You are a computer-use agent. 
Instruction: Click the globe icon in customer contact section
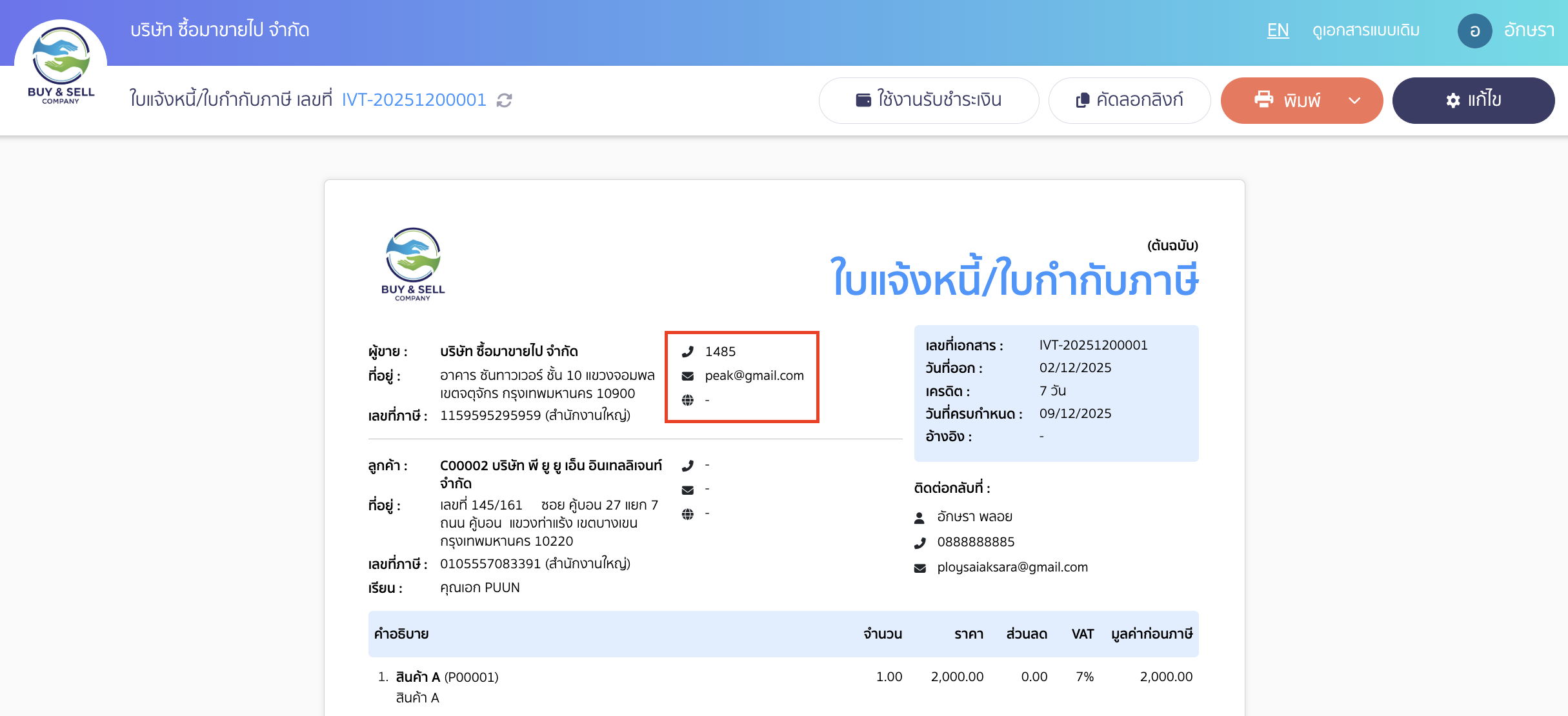click(688, 513)
